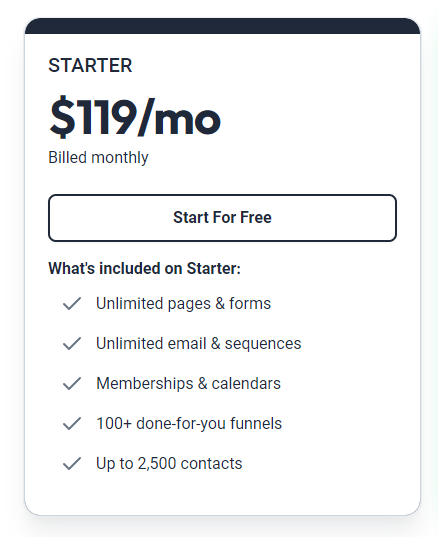Viewport: 438px width, 537px height.
Task: Click the $119 price amount
Action: (92, 117)
